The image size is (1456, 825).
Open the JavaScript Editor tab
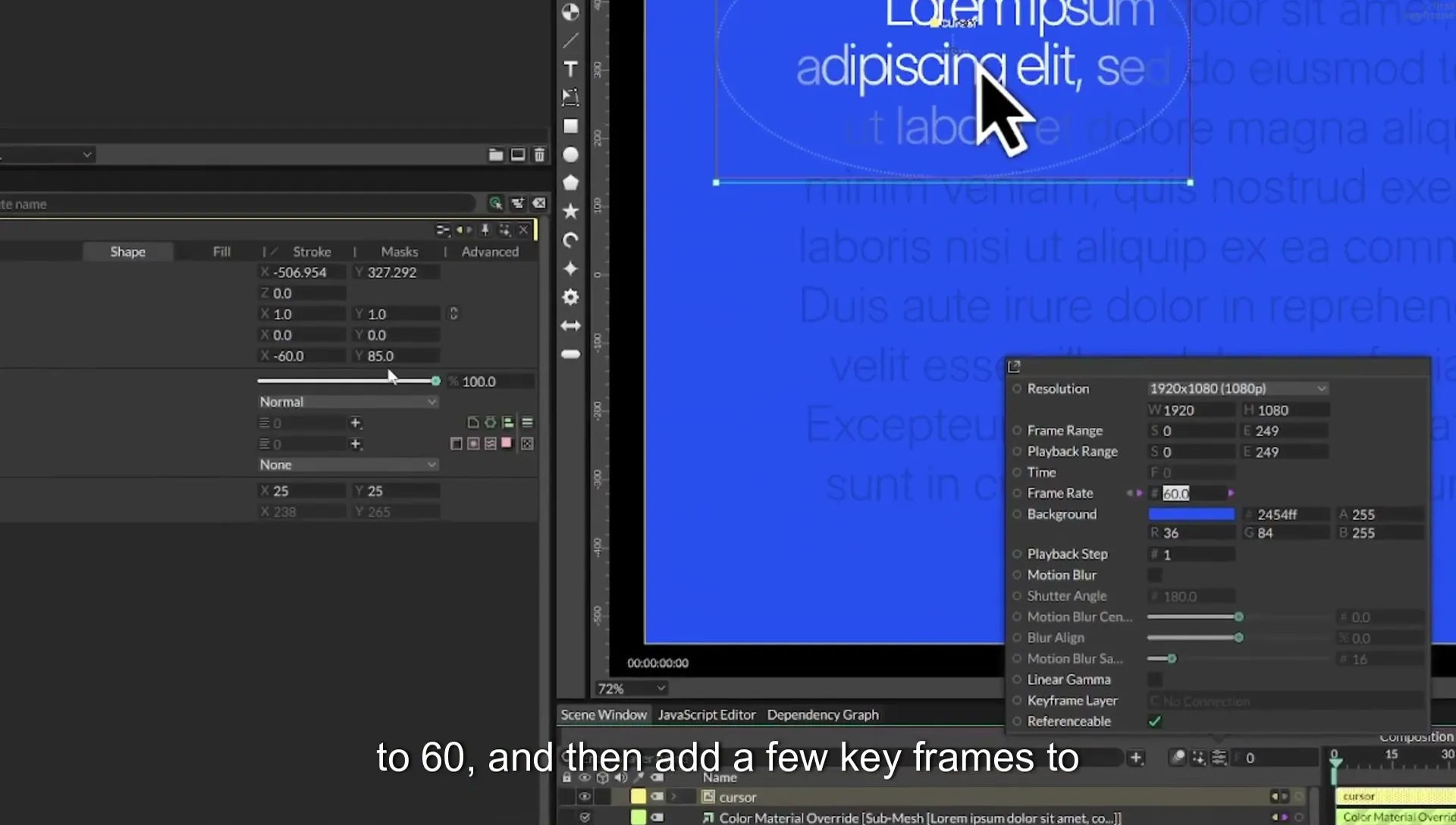click(707, 715)
